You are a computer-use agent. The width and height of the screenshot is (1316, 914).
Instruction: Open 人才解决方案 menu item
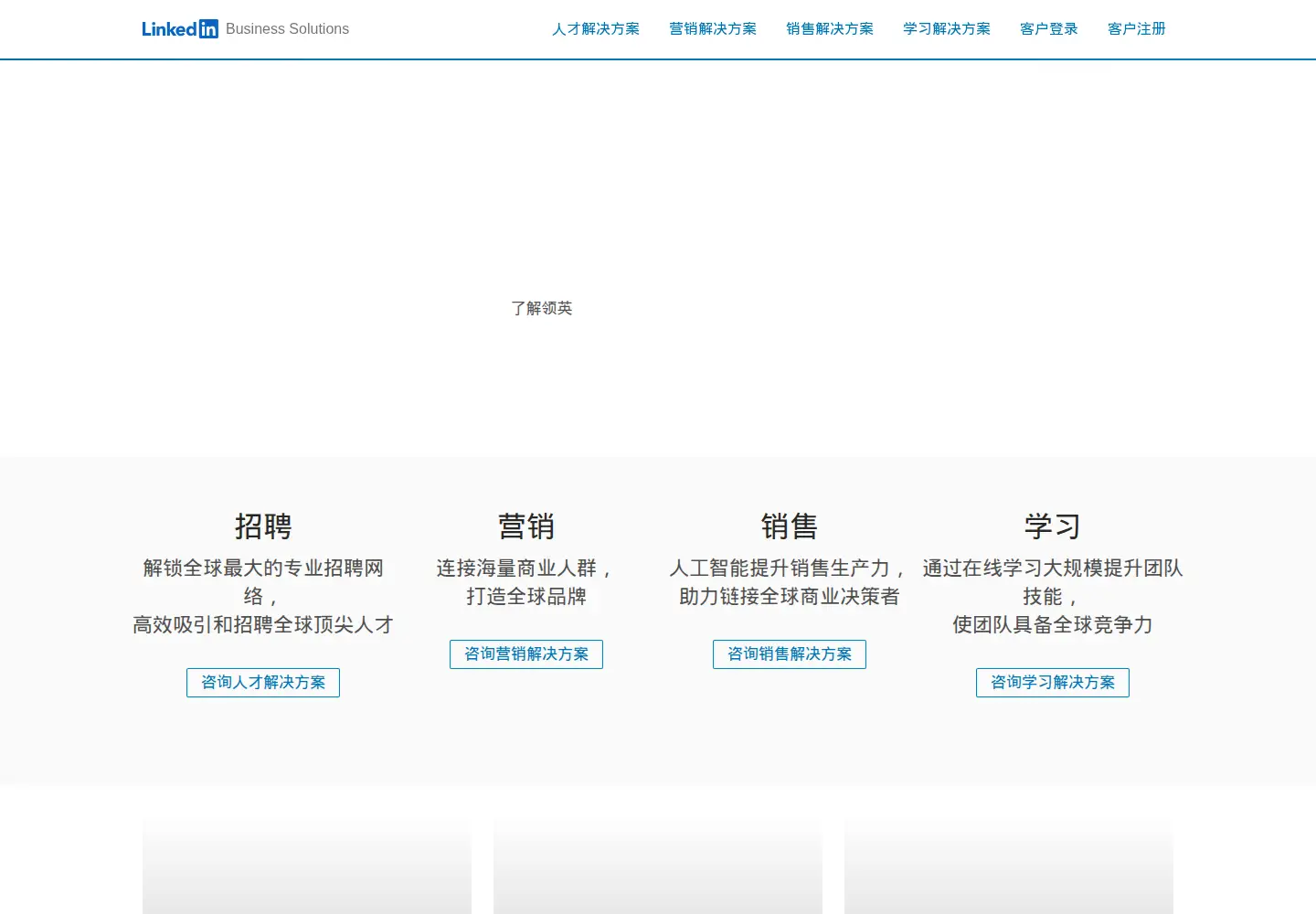pos(596,29)
